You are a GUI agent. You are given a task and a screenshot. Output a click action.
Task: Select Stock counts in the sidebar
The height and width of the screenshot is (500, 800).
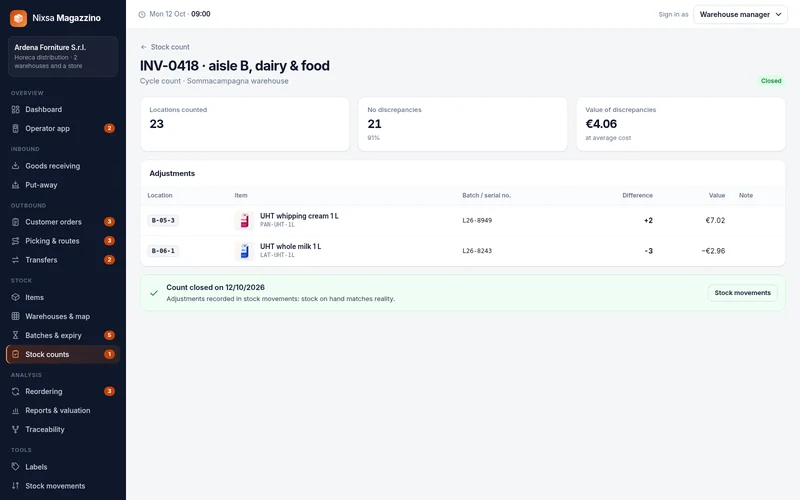tap(63, 354)
